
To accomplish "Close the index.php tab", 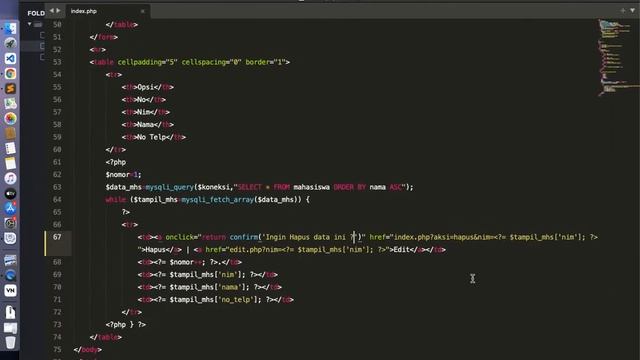I will tap(142, 11).
